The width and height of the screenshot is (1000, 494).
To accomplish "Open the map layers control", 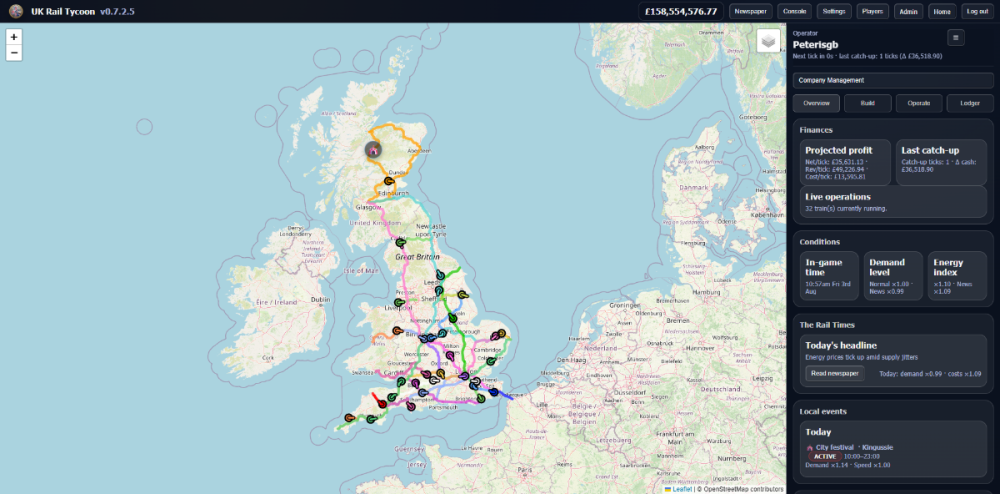I will tap(768, 42).
